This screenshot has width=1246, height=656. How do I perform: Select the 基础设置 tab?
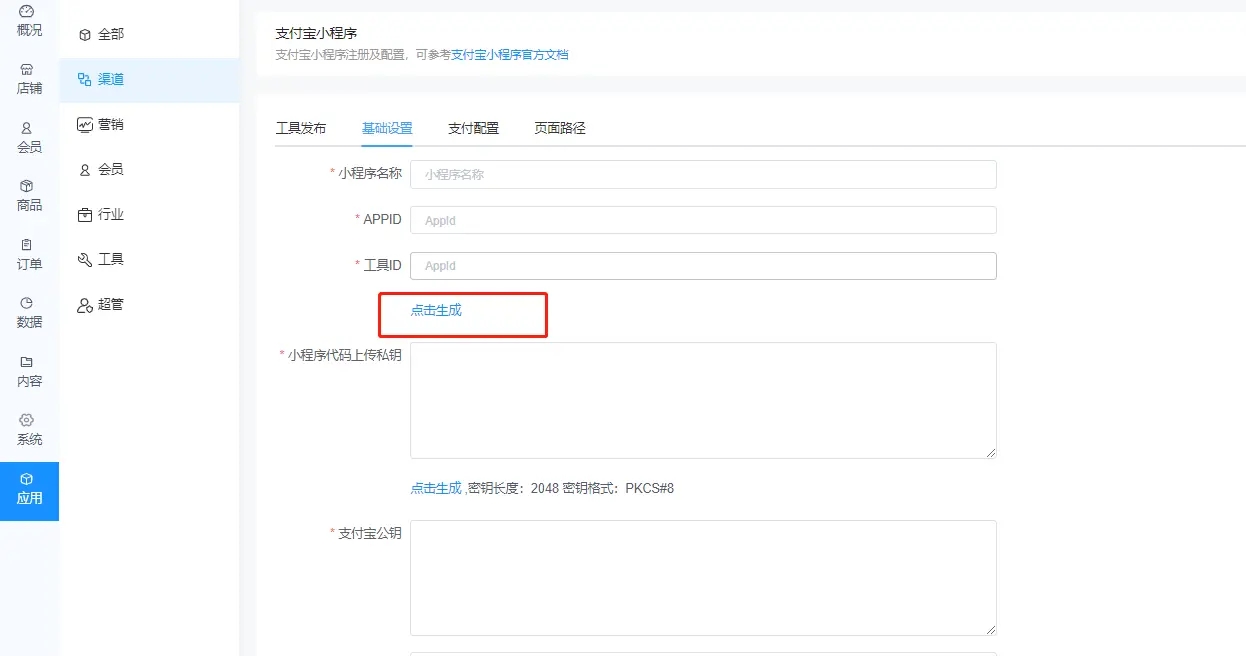click(387, 128)
